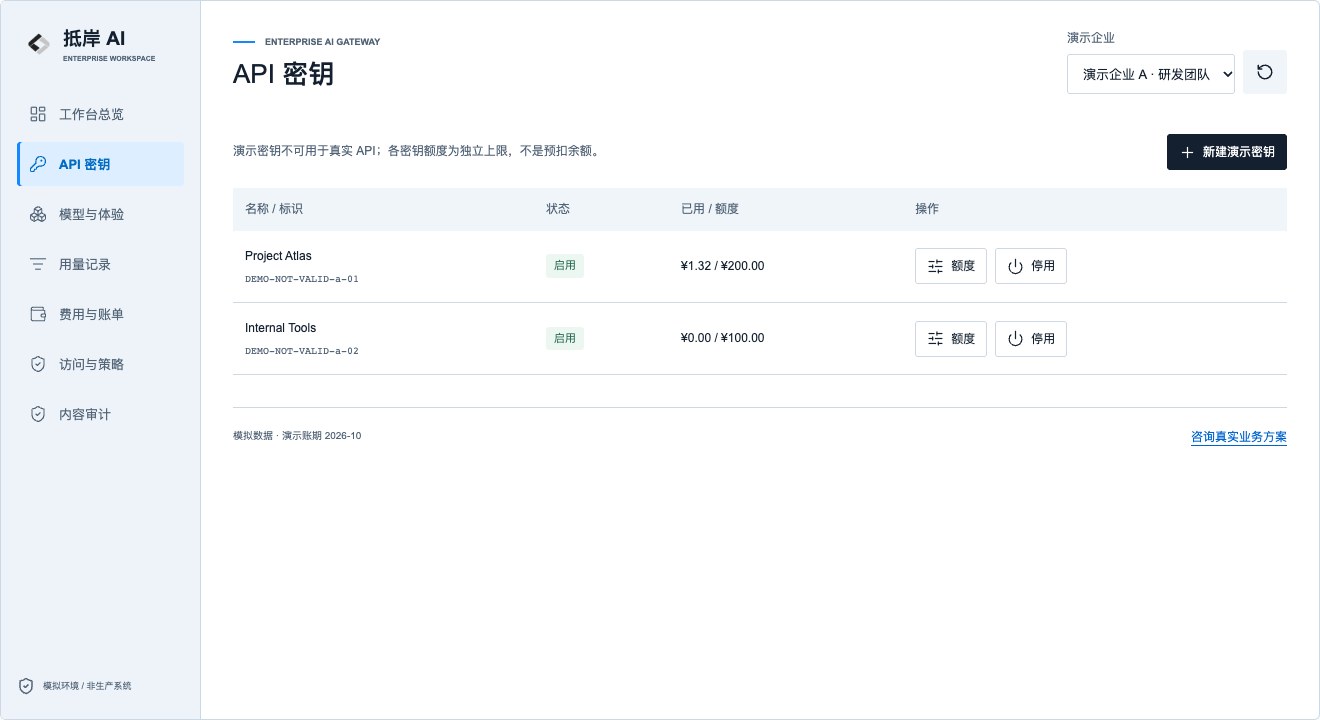Image resolution: width=1320 pixels, height=720 pixels.
Task: Adjust 额度 for Internal Tools
Action: tap(951, 339)
